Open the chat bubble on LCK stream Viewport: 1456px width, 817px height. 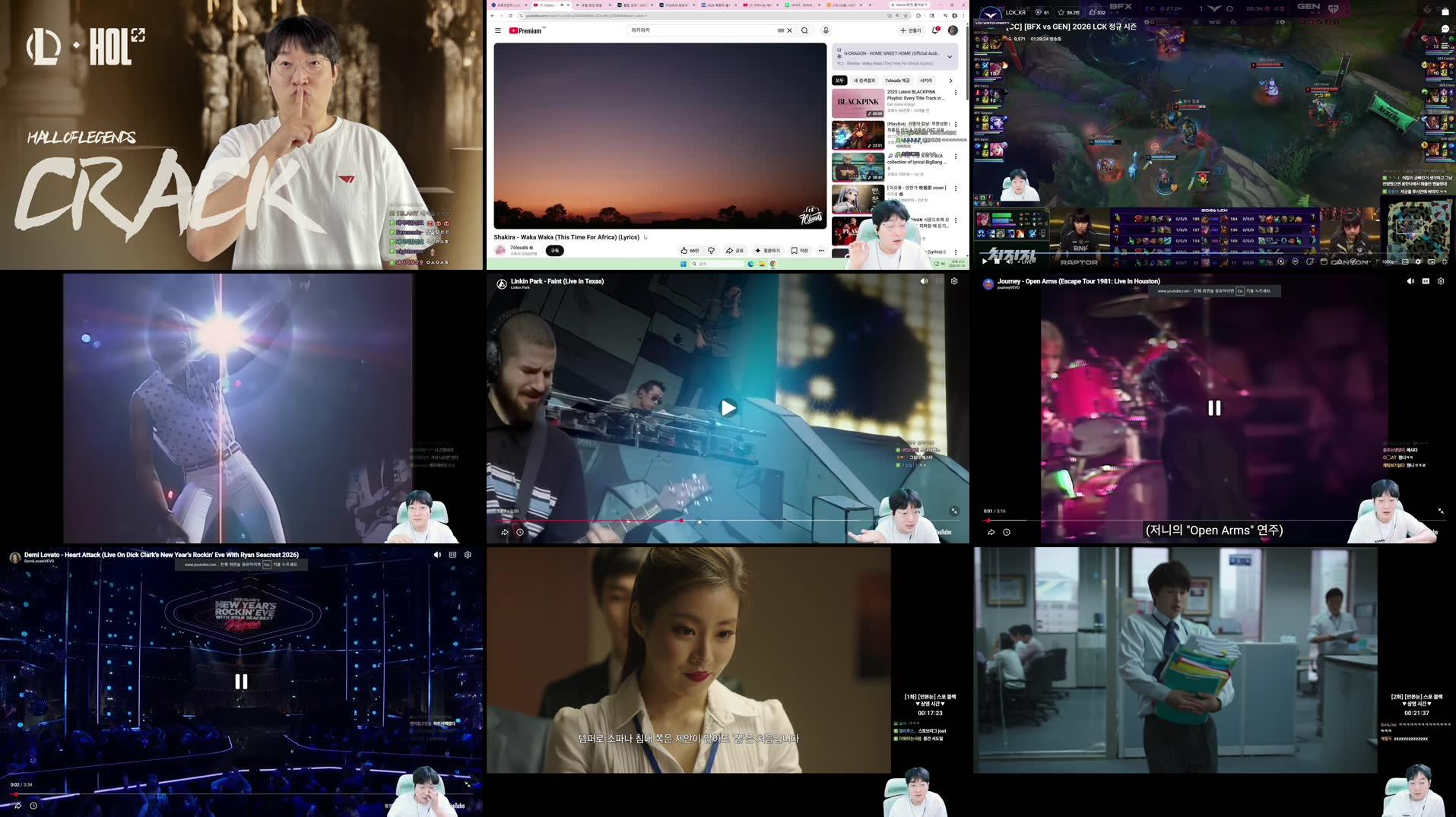[1445, 29]
